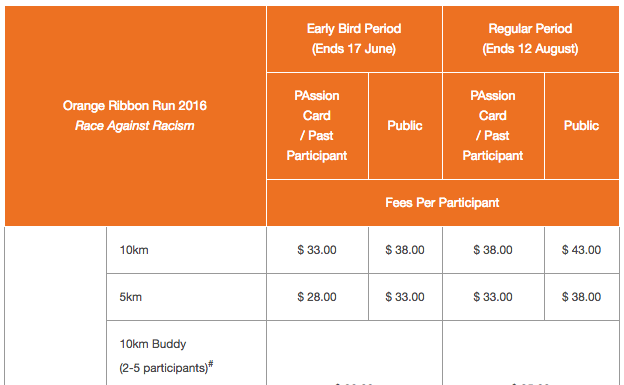The width and height of the screenshot is (624, 385).
Task: Select the Regular Period Public column header
Action: [582, 126]
